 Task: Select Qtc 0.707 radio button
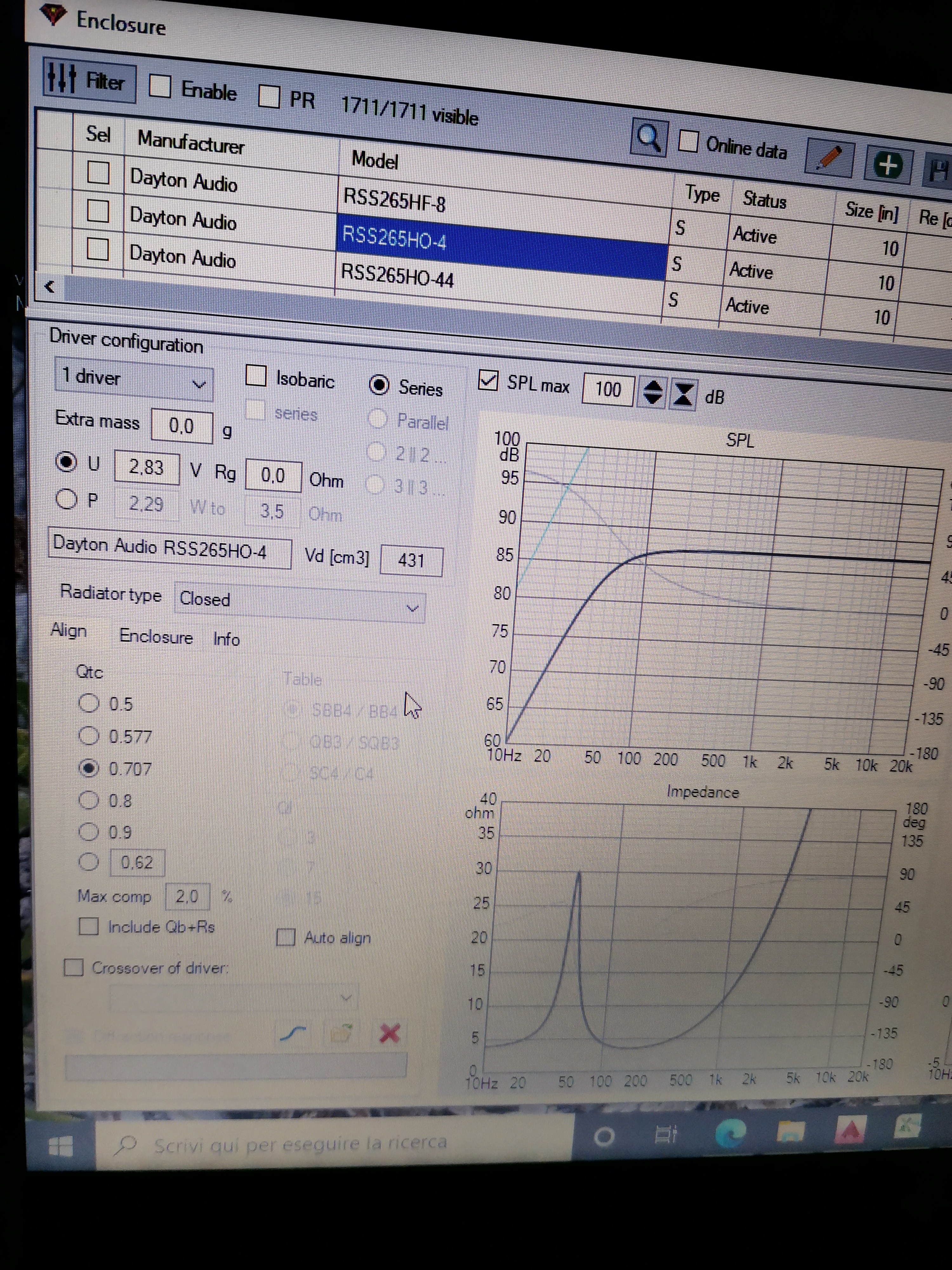(x=88, y=768)
